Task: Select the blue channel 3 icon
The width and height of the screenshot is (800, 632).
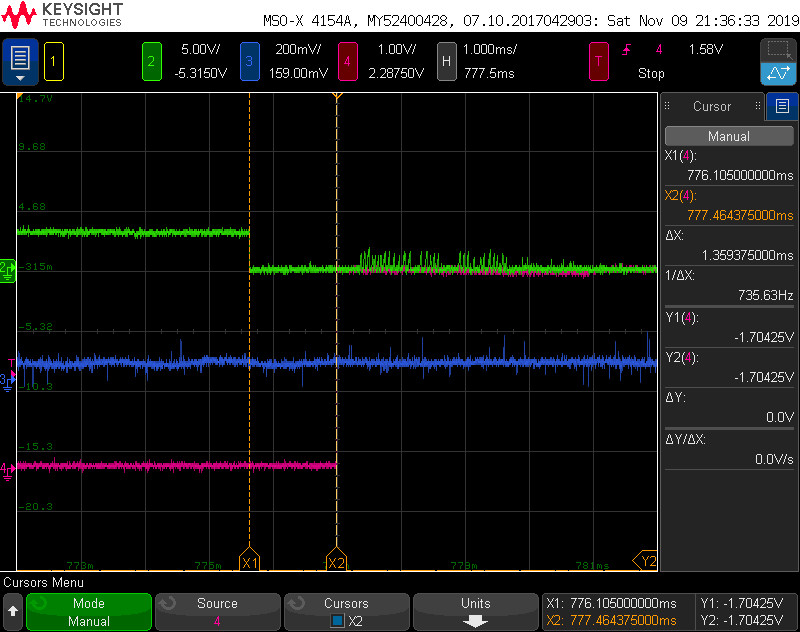Action: [249, 62]
